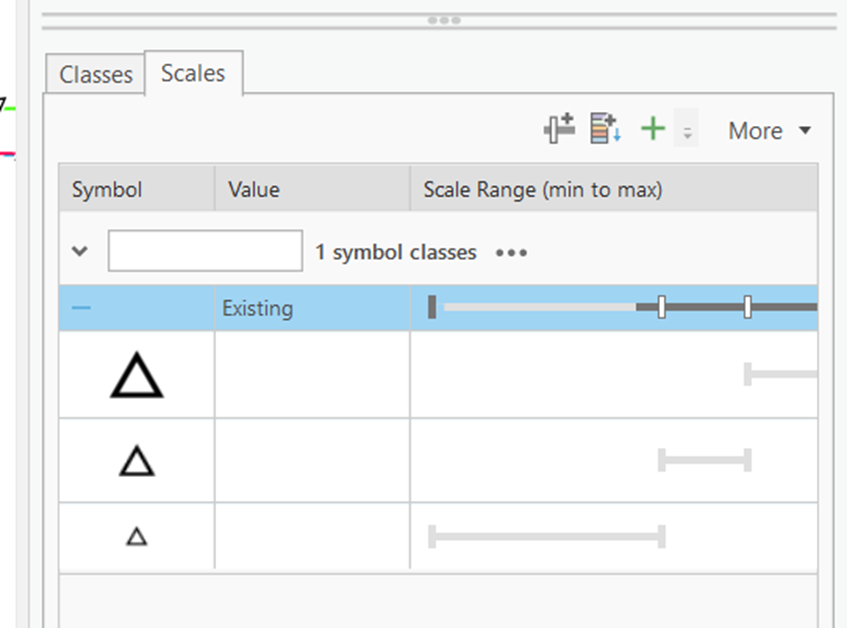The width and height of the screenshot is (847, 628).
Task: Click the medium triangle symbol
Action: tap(137, 461)
